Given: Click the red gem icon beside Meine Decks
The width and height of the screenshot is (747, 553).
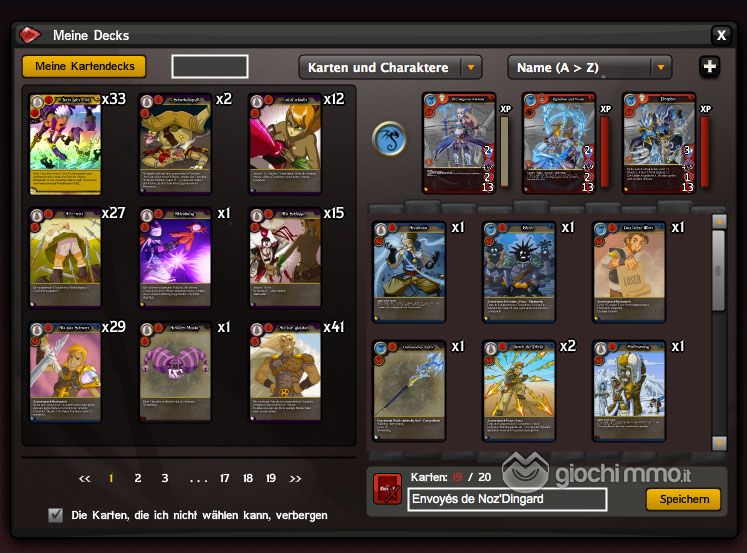Looking at the screenshot, I should [29, 35].
